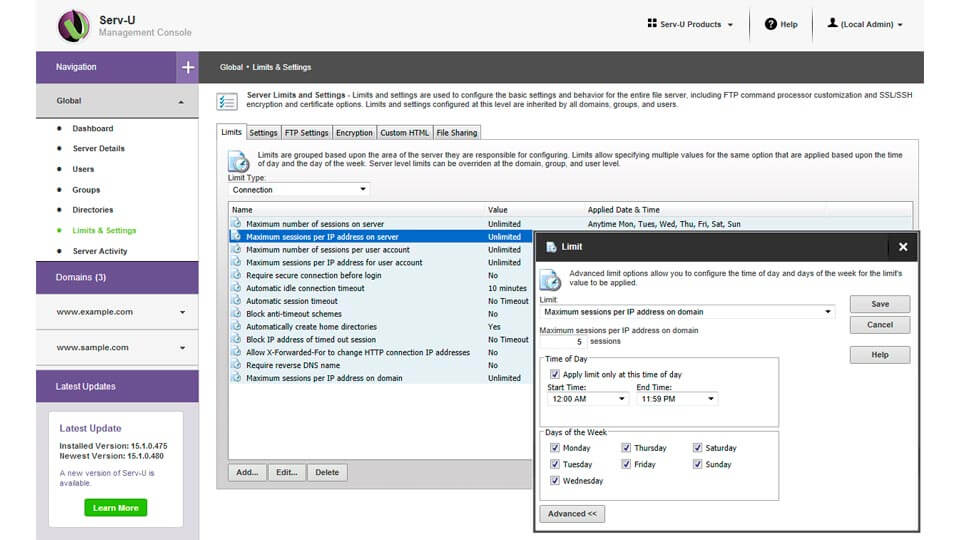Open Server Activity in navigation

[100, 251]
